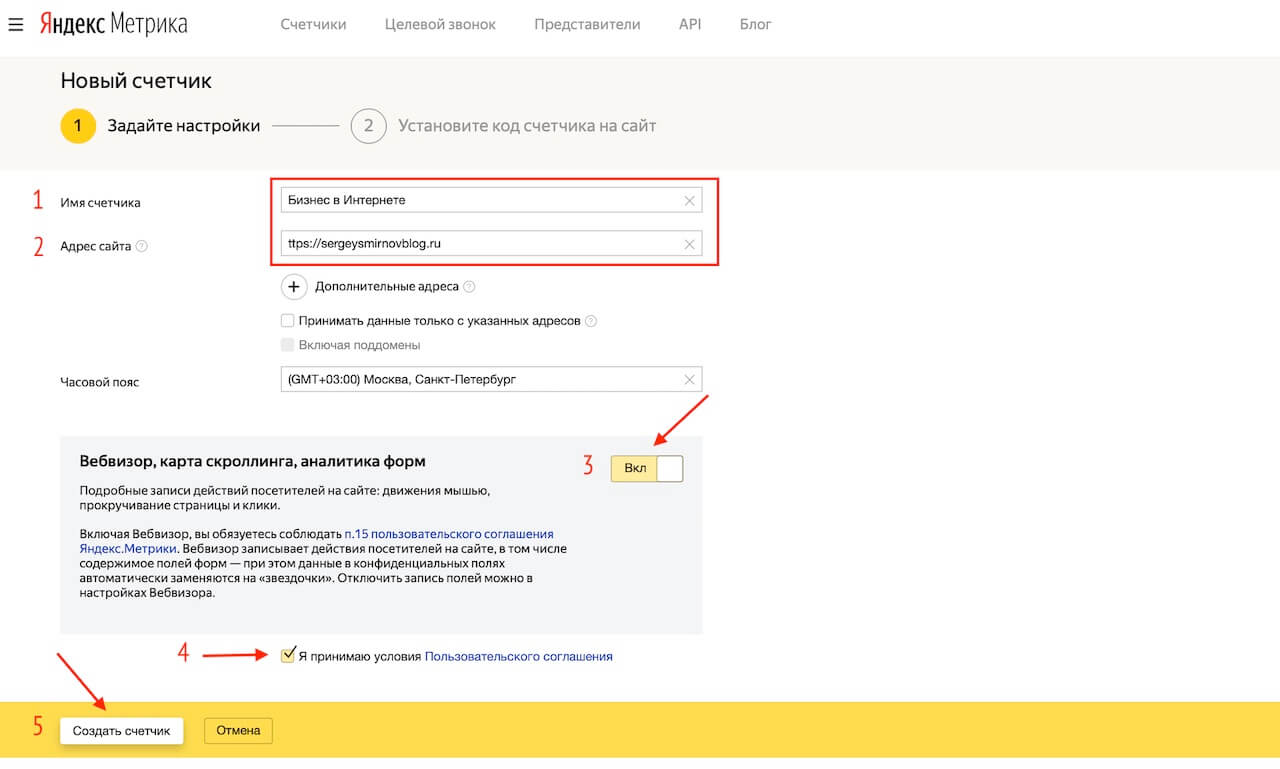Open п.15 пользовательского соглашения link
This screenshot has height=769, width=1280.
point(448,534)
